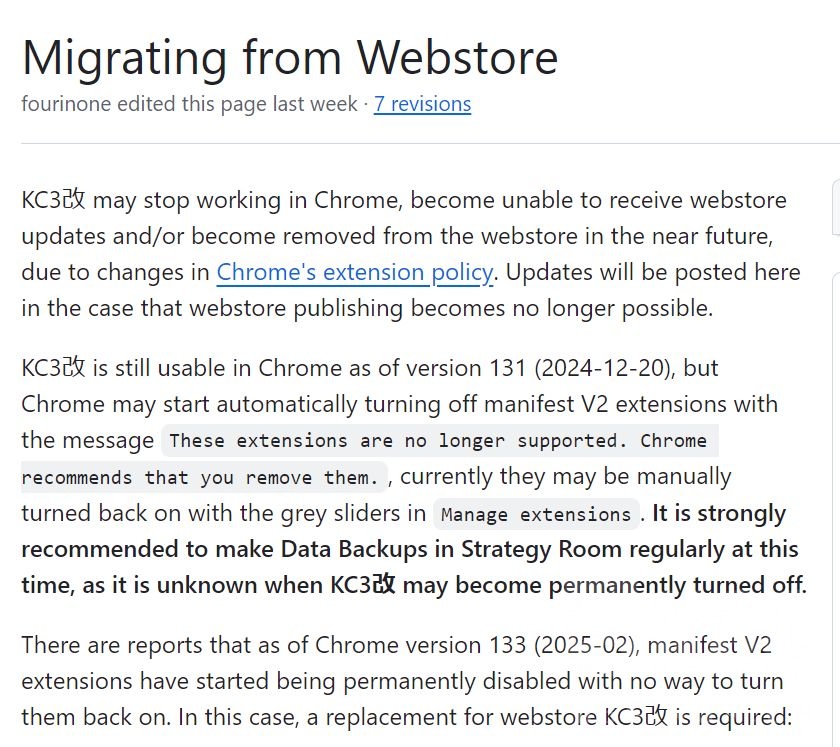Click the "Migrating from Webstore" page title

(x=290, y=57)
